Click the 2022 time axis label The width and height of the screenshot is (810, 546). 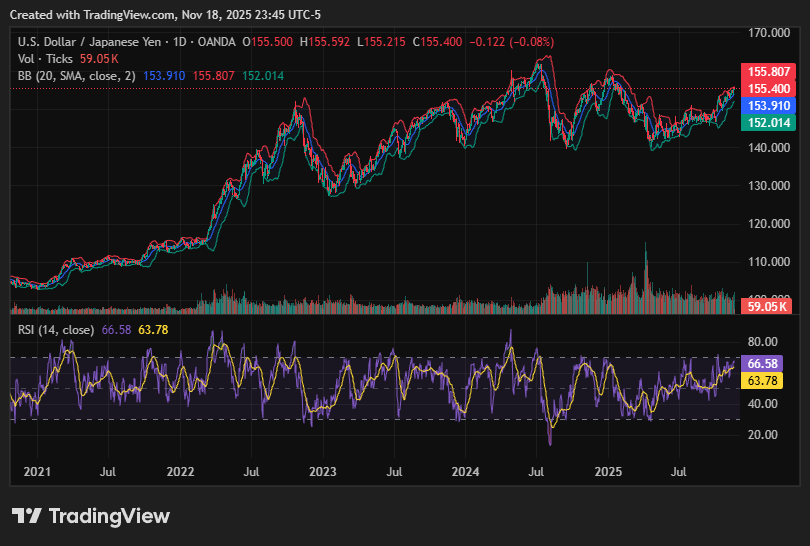coord(180,470)
